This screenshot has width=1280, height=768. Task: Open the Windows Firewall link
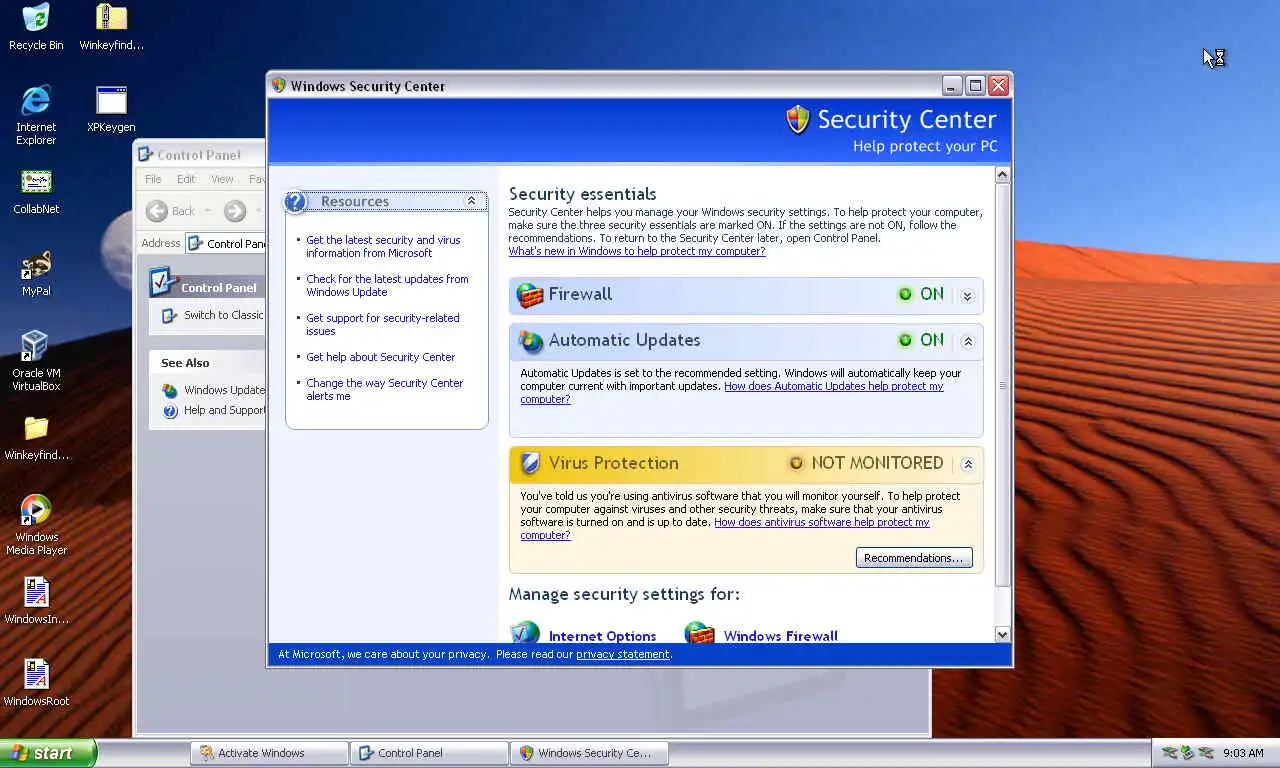(x=780, y=636)
